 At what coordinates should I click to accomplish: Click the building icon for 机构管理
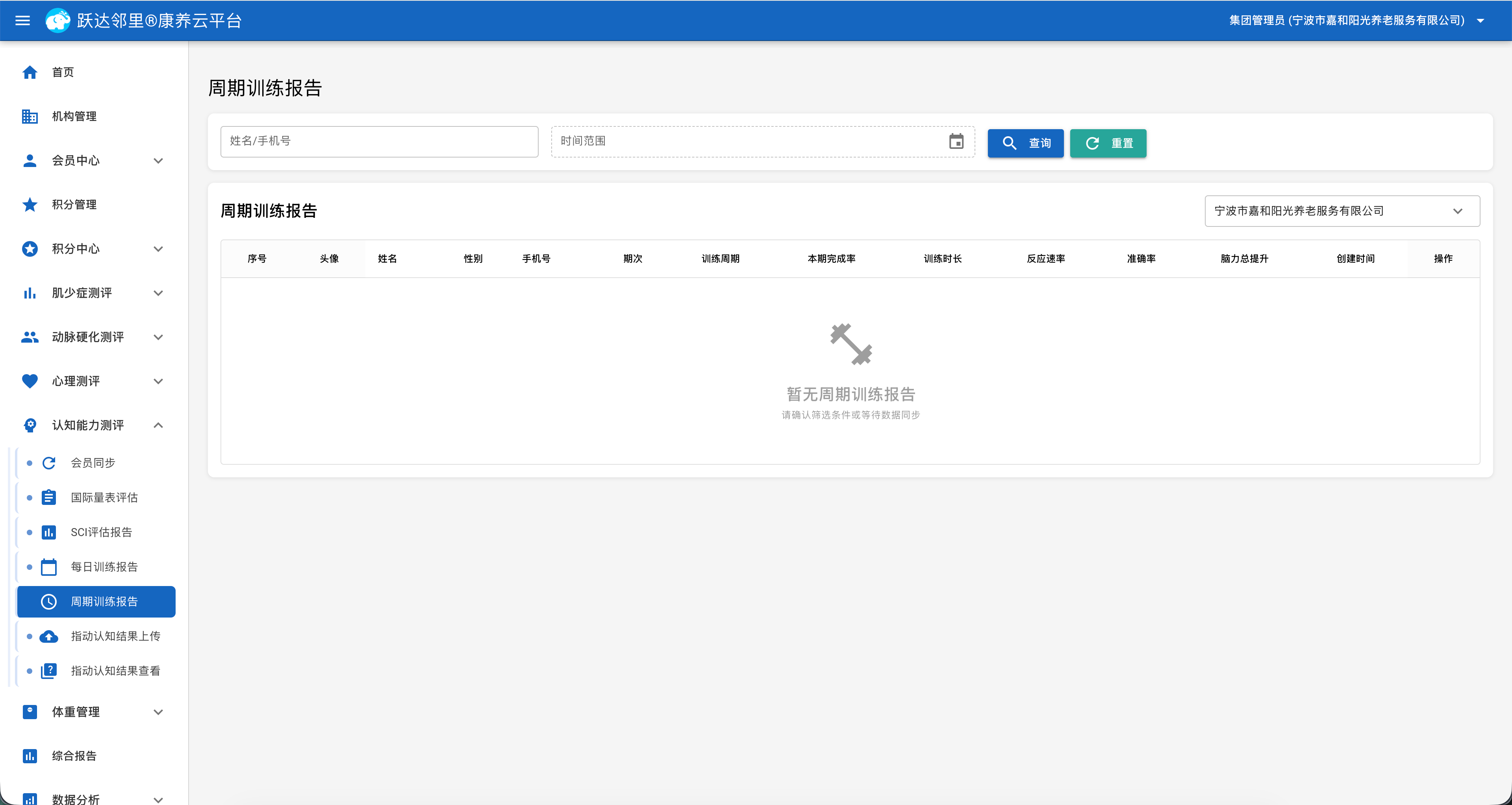point(30,116)
